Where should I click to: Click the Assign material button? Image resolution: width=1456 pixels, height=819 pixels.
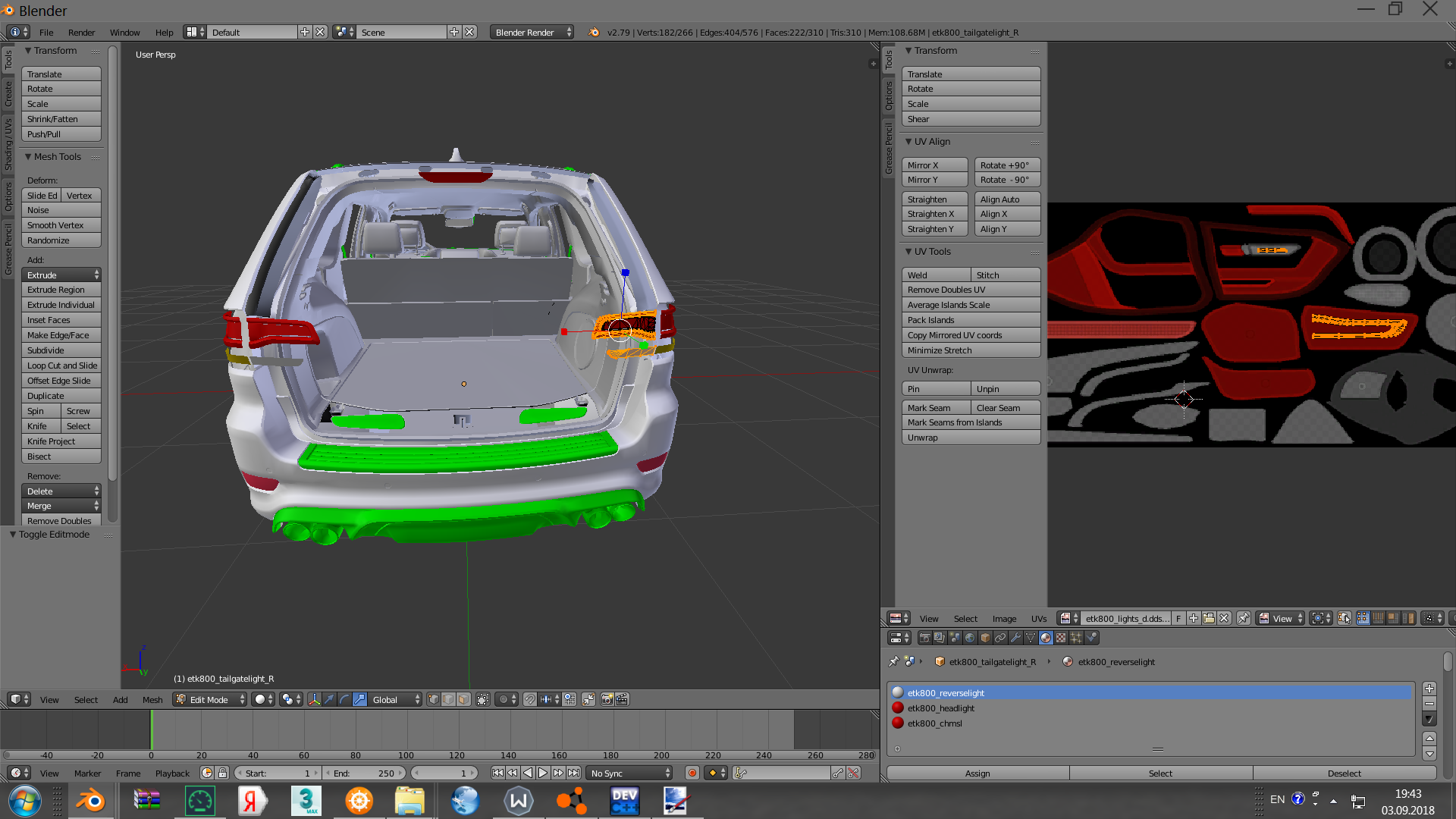pos(977,773)
